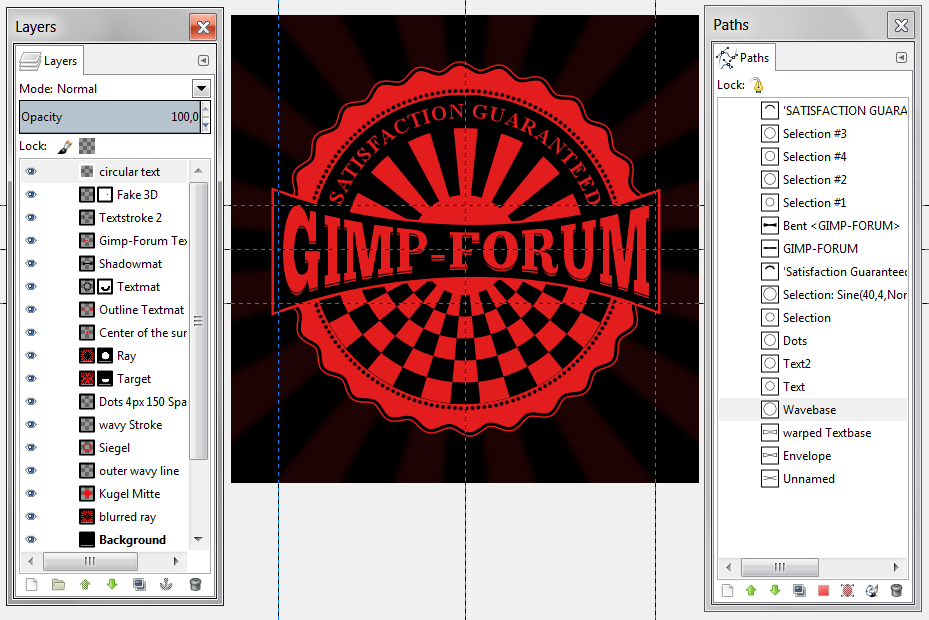The width and height of the screenshot is (929, 620).
Task: Hide the blurred ray layer
Action: [x=31, y=517]
